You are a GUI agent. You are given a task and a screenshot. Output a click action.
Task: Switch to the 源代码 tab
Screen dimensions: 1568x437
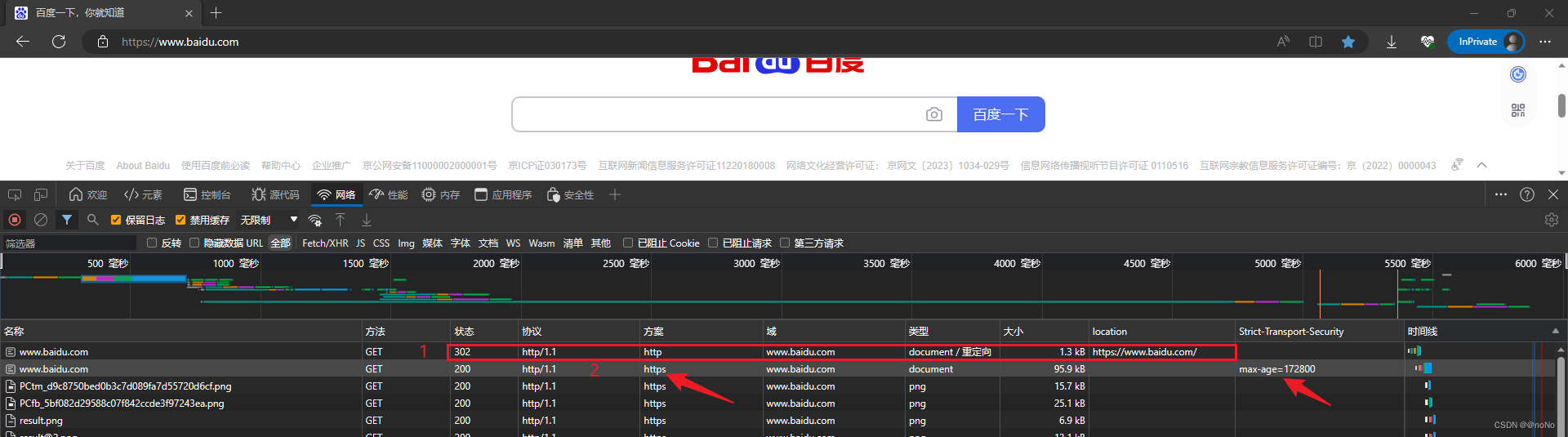click(x=275, y=194)
